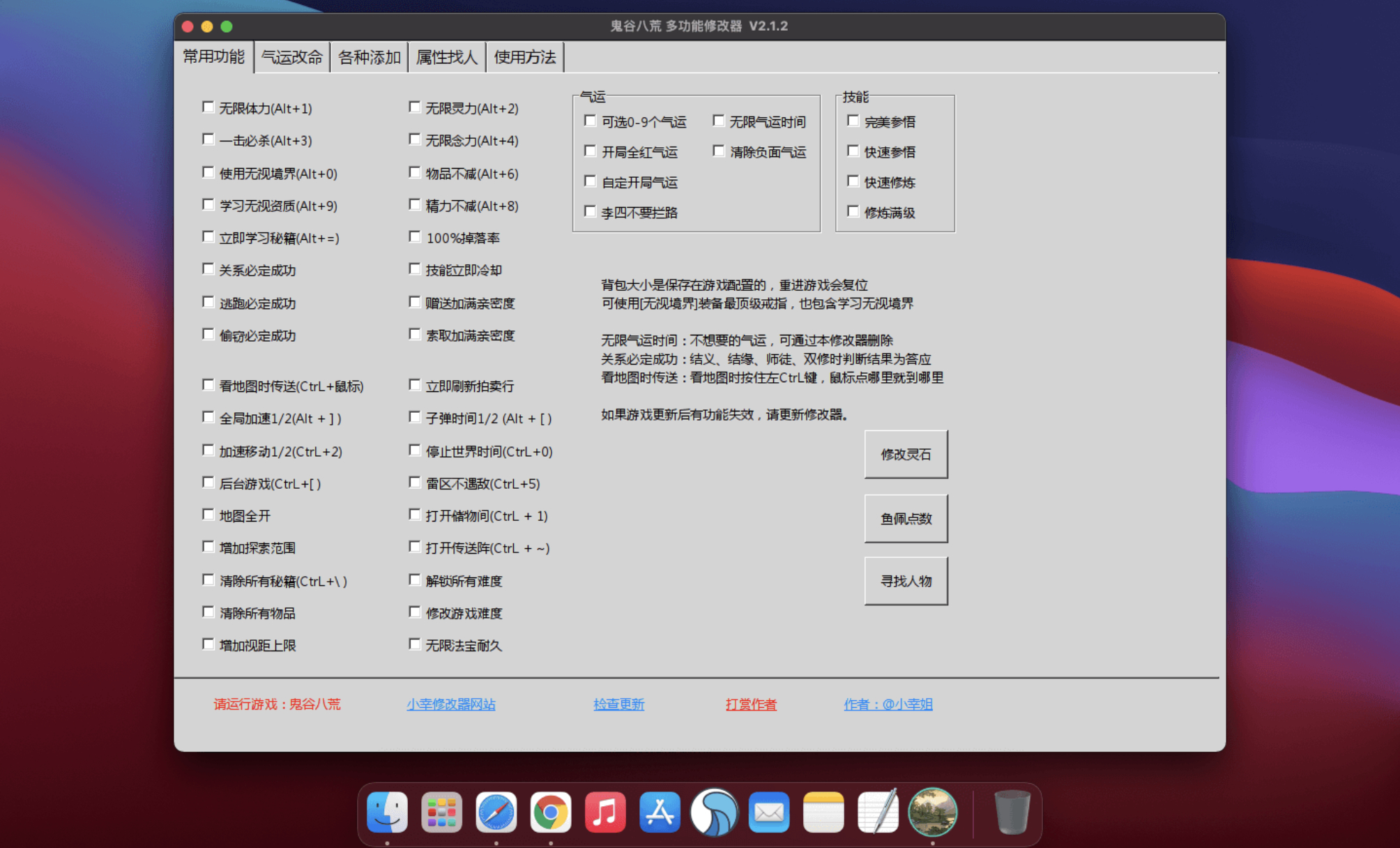Viewport: 1400px width, 848px height.
Task: Enable 完美参悟 skill checkbox
Action: [x=853, y=121]
